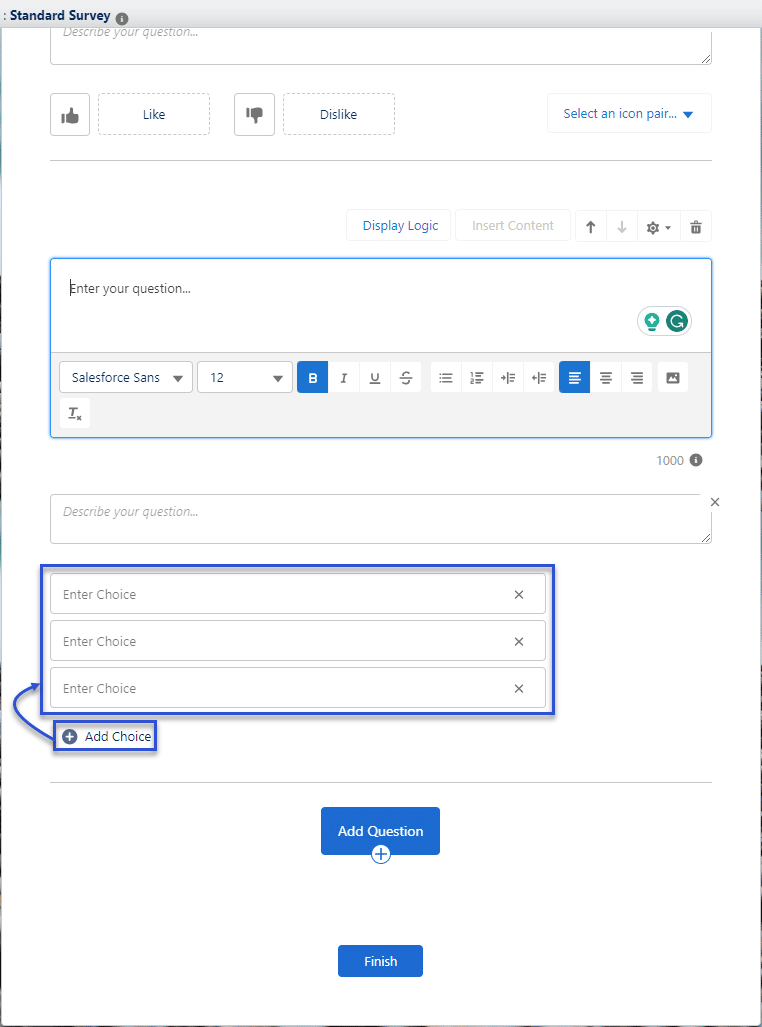Click the thumbs down Dislike icon

pyautogui.click(x=254, y=115)
